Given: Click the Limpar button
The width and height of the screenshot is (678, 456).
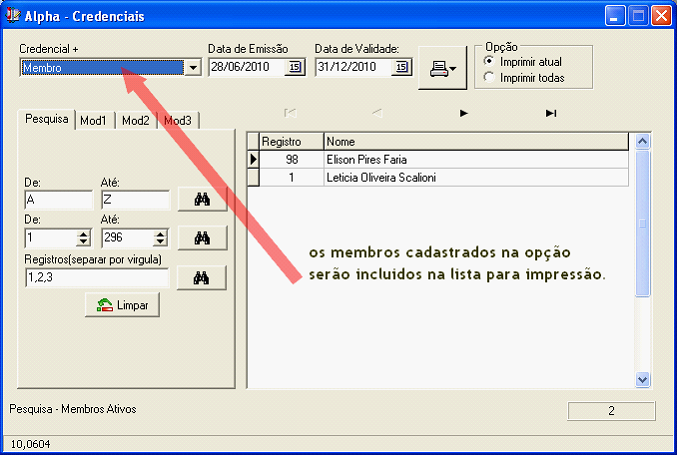Looking at the screenshot, I should [x=122, y=305].
